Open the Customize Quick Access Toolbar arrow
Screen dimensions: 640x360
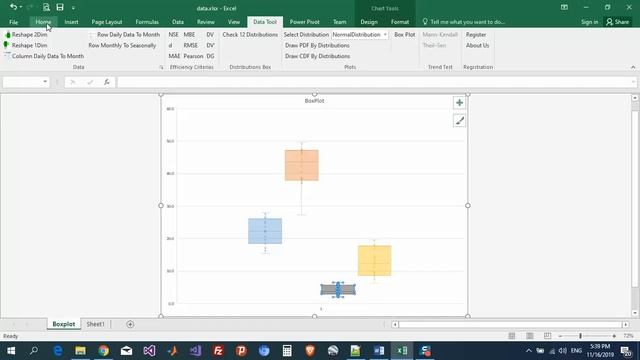coord(73,8)
